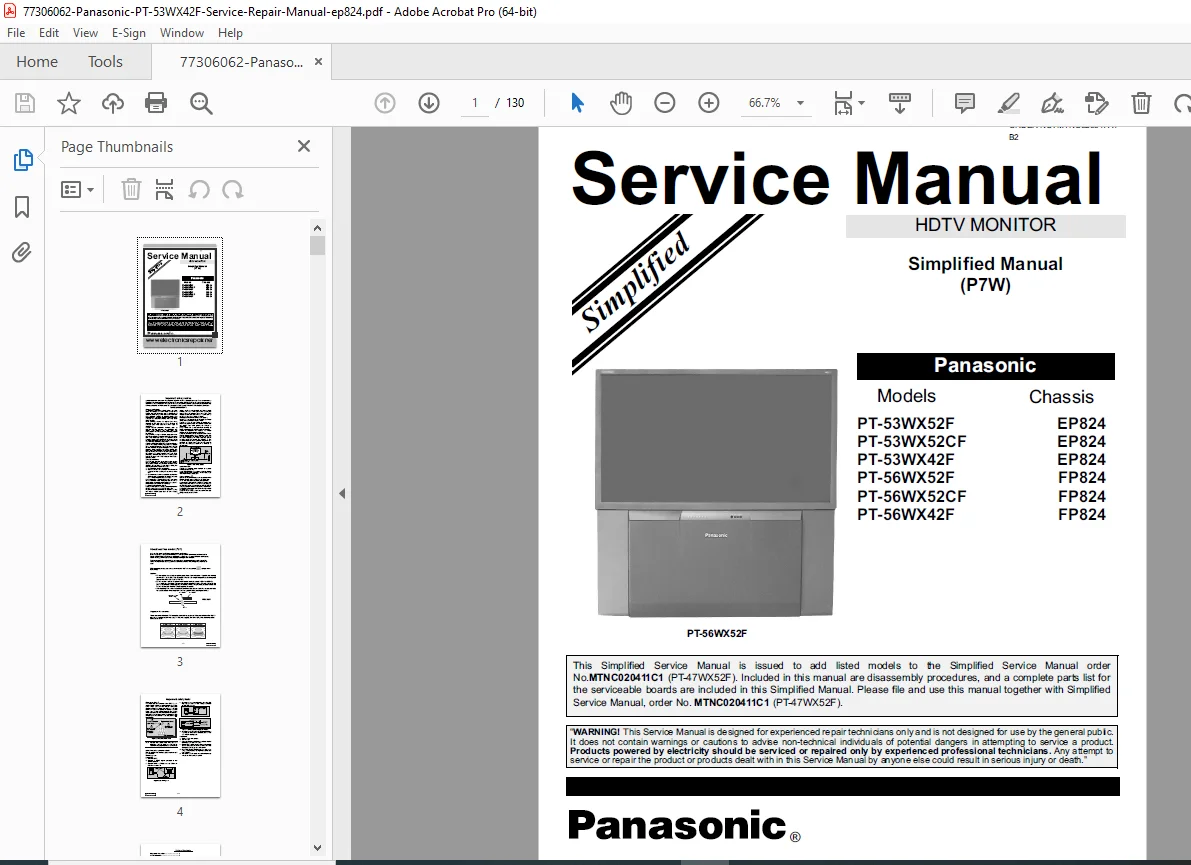1191x865 pixels.
Task: Click thumbnail scrollbar up arrow
Action: (x=317, y=228)
